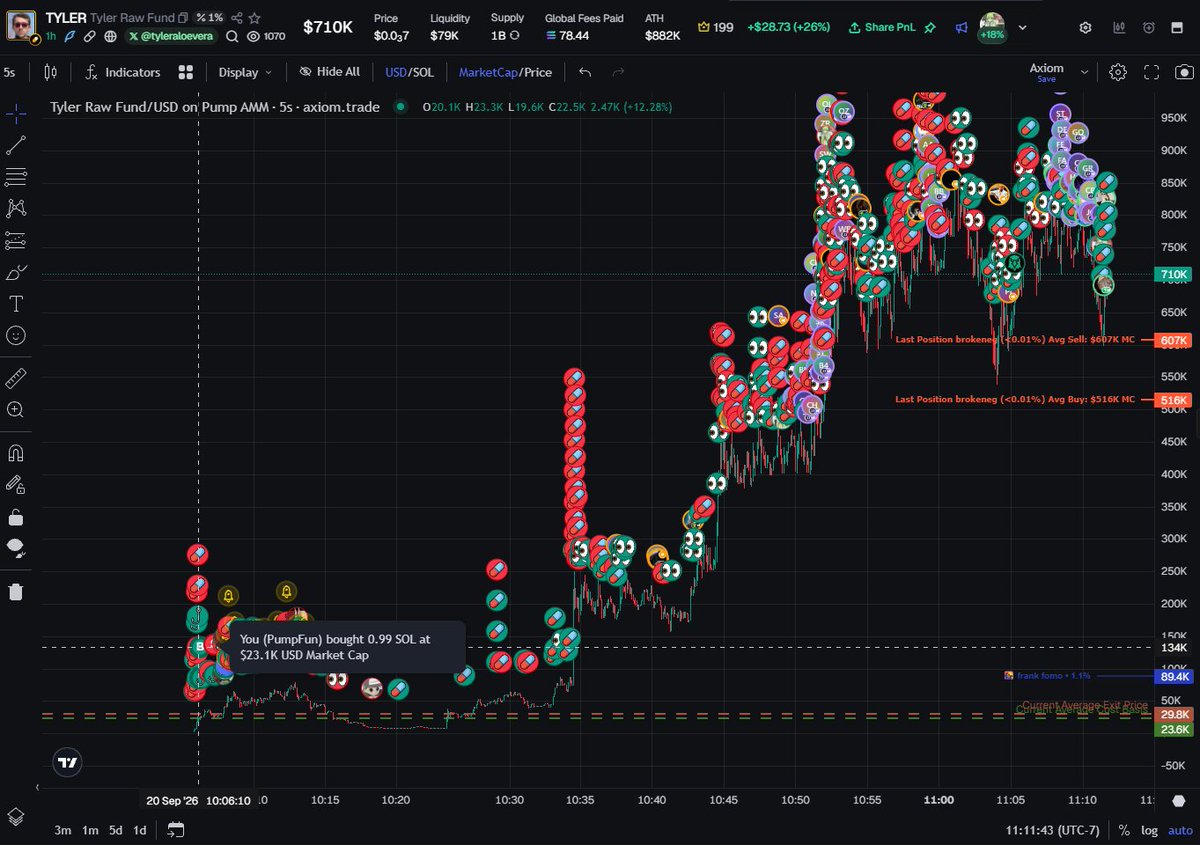
Task: Open the @tyleraloevera X profile link
Action: pyautogui.click(x=172, y=36)
